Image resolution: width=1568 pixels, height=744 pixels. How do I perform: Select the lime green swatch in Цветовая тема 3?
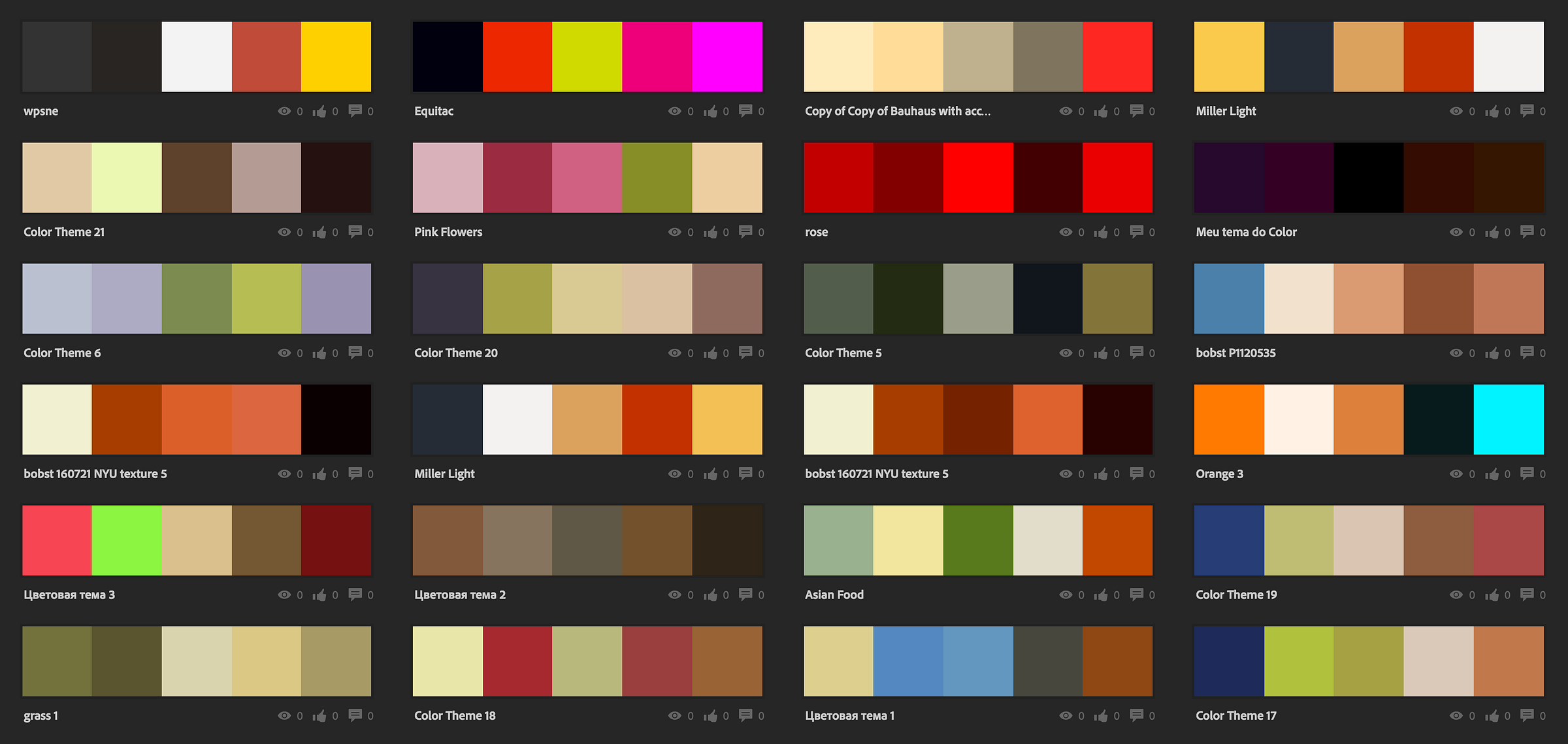[x=127, y=540]
